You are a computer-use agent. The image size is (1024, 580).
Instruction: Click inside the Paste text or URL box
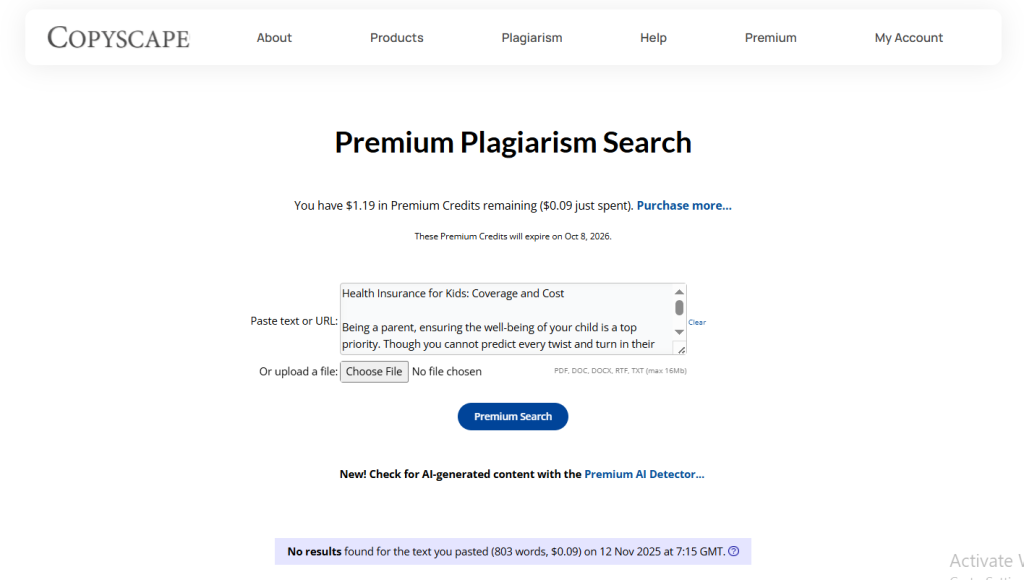coord(505,319)
